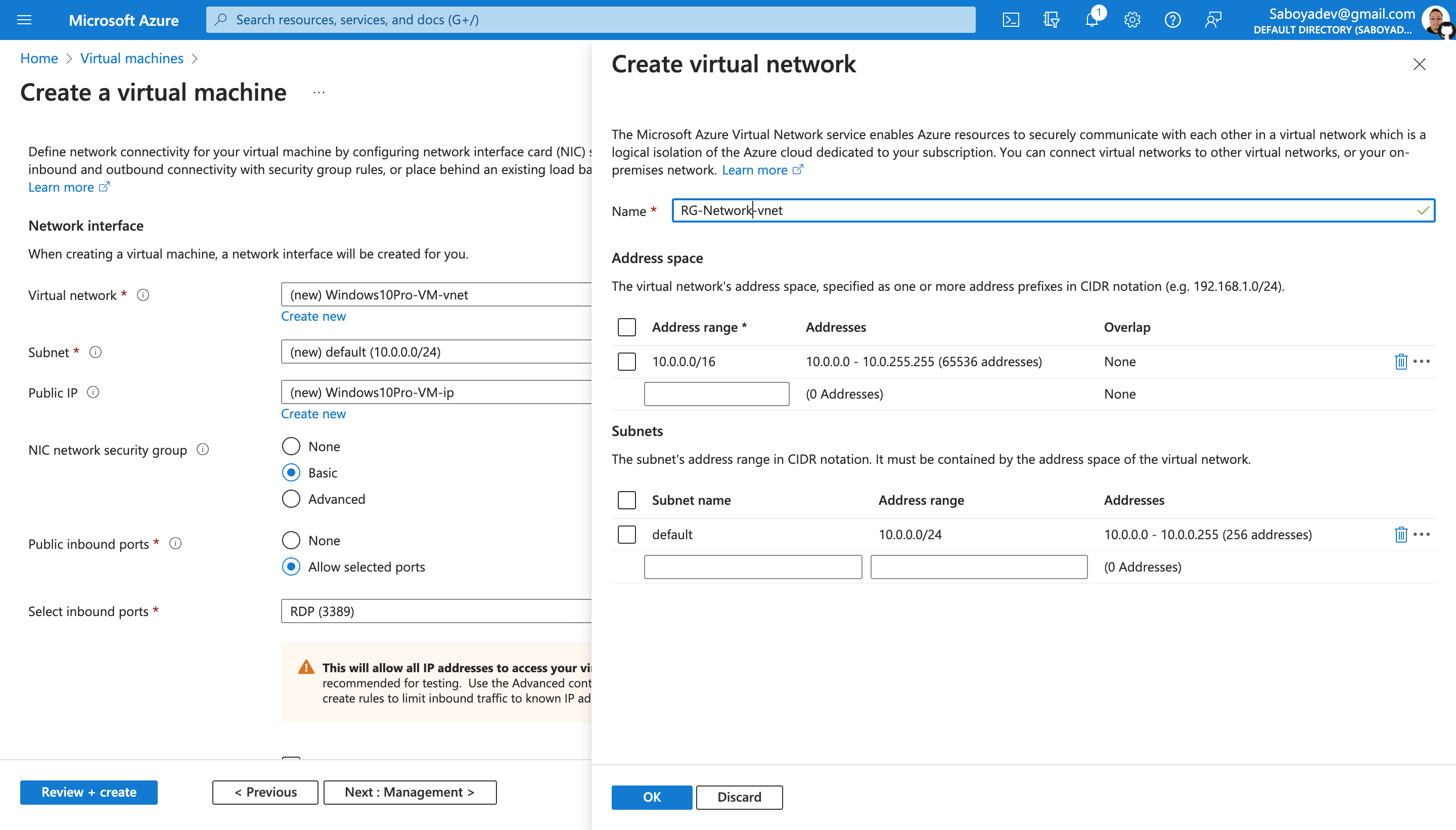Screen dimensions: 1456x830
Task: Check the default subnet checkbox
Action: point(626,534)
